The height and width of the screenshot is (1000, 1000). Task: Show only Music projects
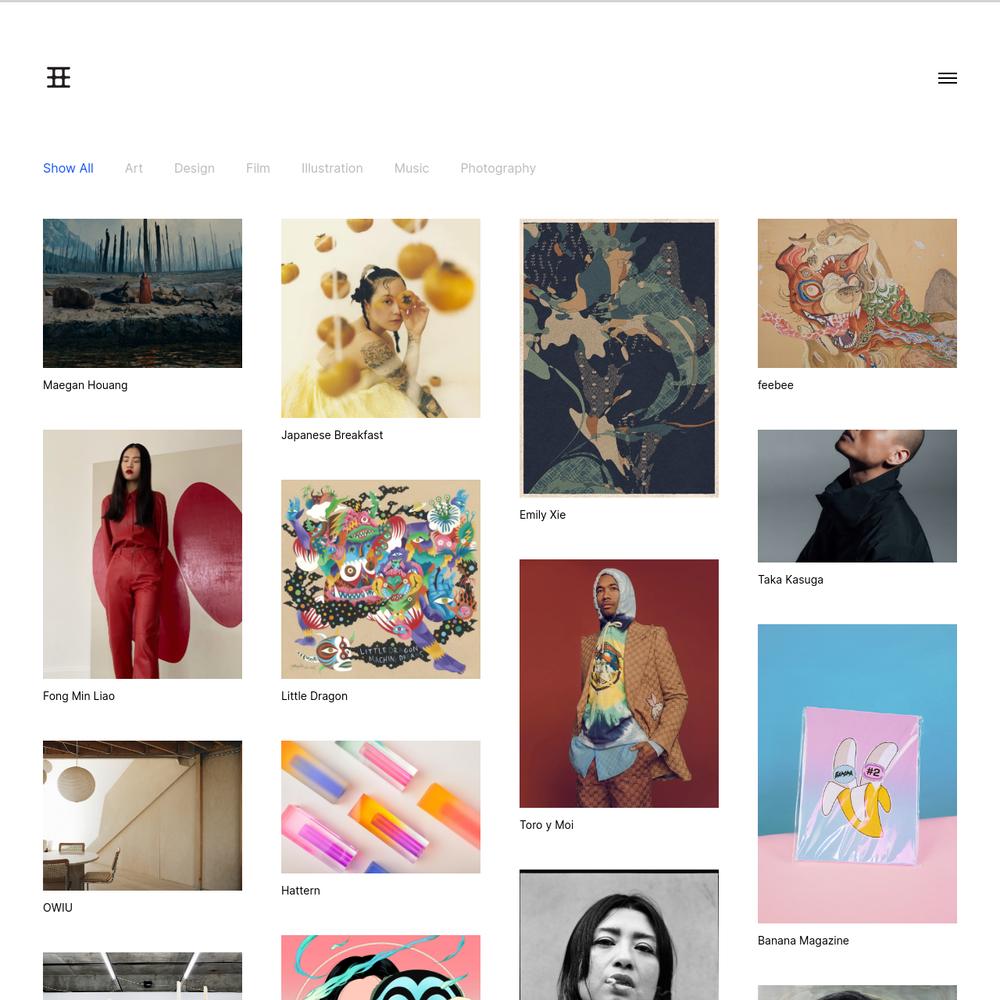pyautogui.click(x=411, y=168)
